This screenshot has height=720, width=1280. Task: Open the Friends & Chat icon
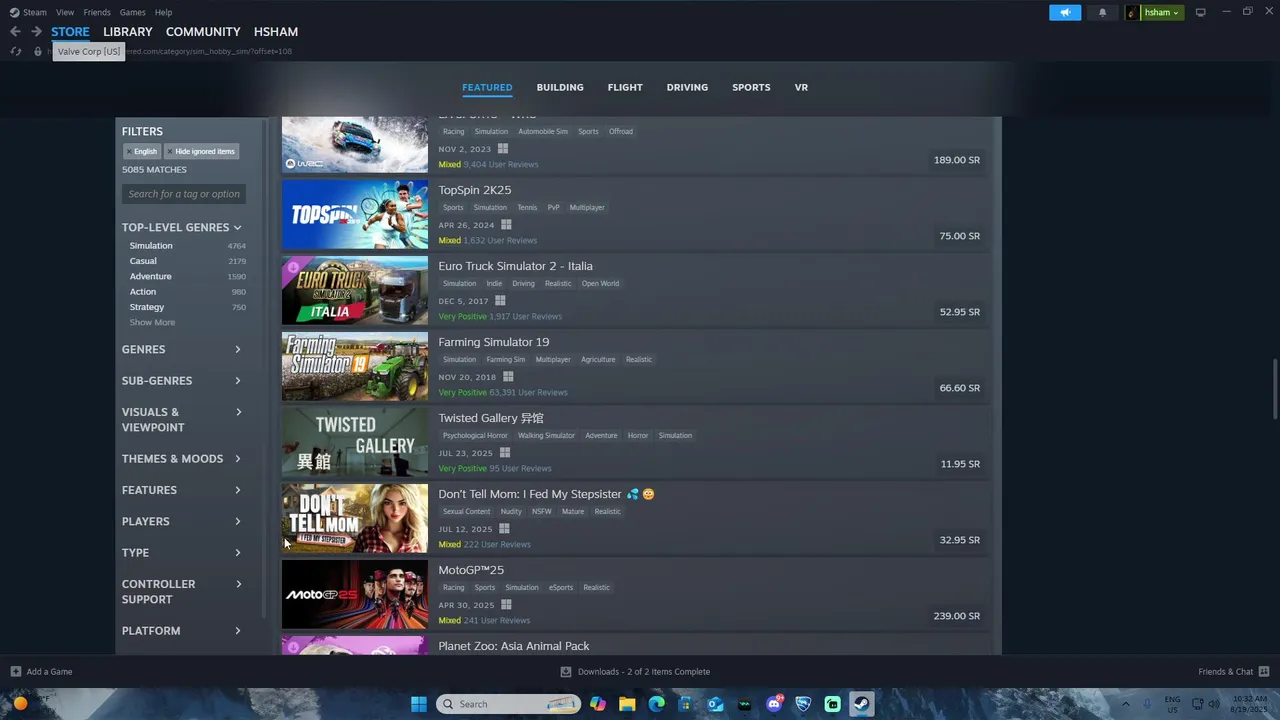[1264, 671]
